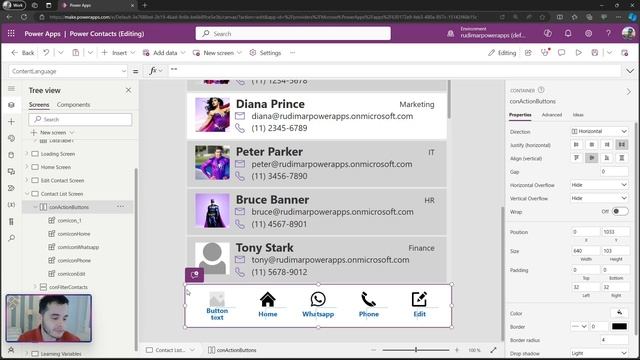The height and width of the screenshot is (360, 640).
Task: Open the Tree view layers sidebar icon
Action: [11, 105]
